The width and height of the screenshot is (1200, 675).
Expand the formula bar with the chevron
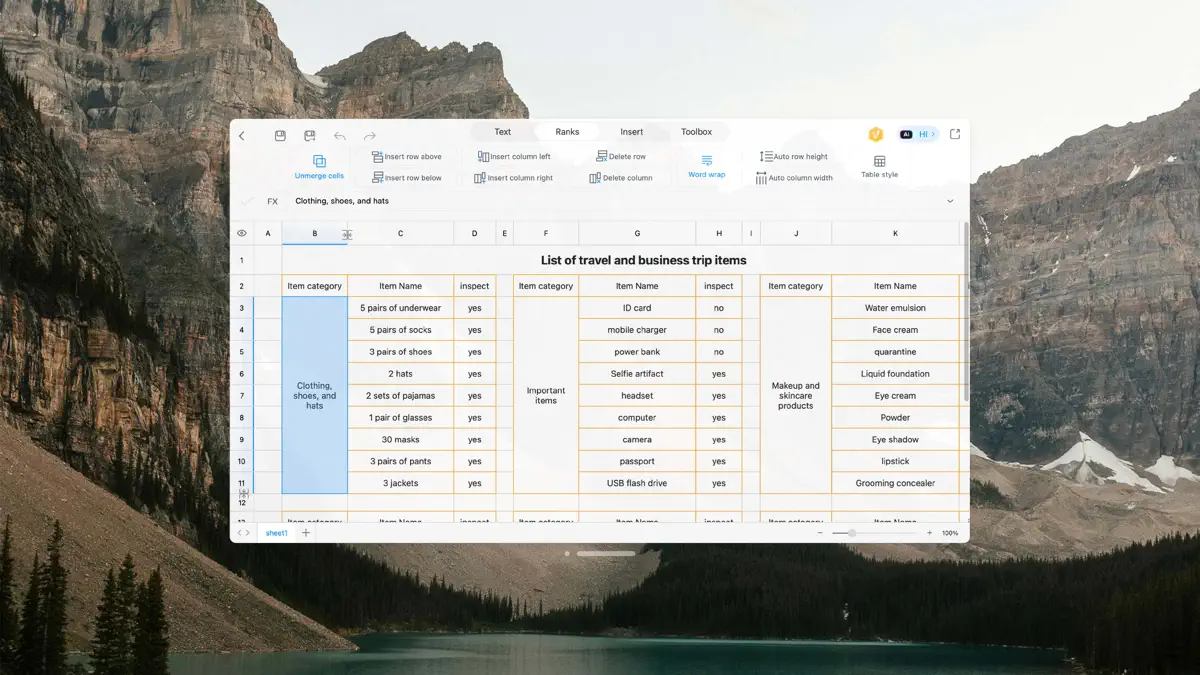coord(950,201)
